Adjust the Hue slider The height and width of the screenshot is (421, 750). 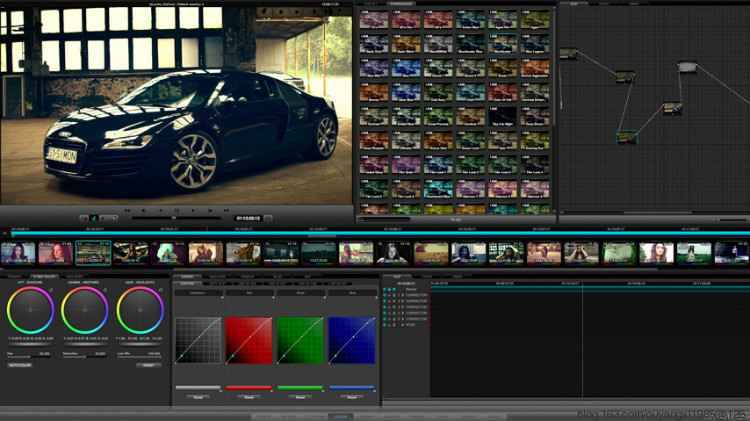point(29,357)
